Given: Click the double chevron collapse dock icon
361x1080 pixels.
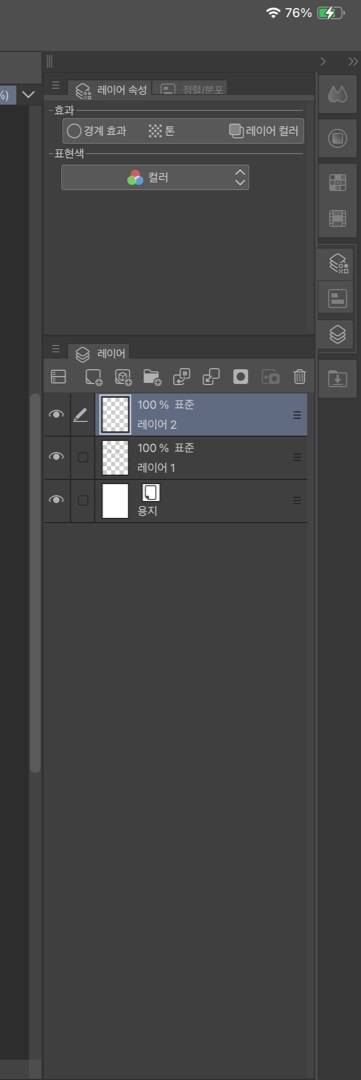Looking at the screenshot, I should coord(352,61).
